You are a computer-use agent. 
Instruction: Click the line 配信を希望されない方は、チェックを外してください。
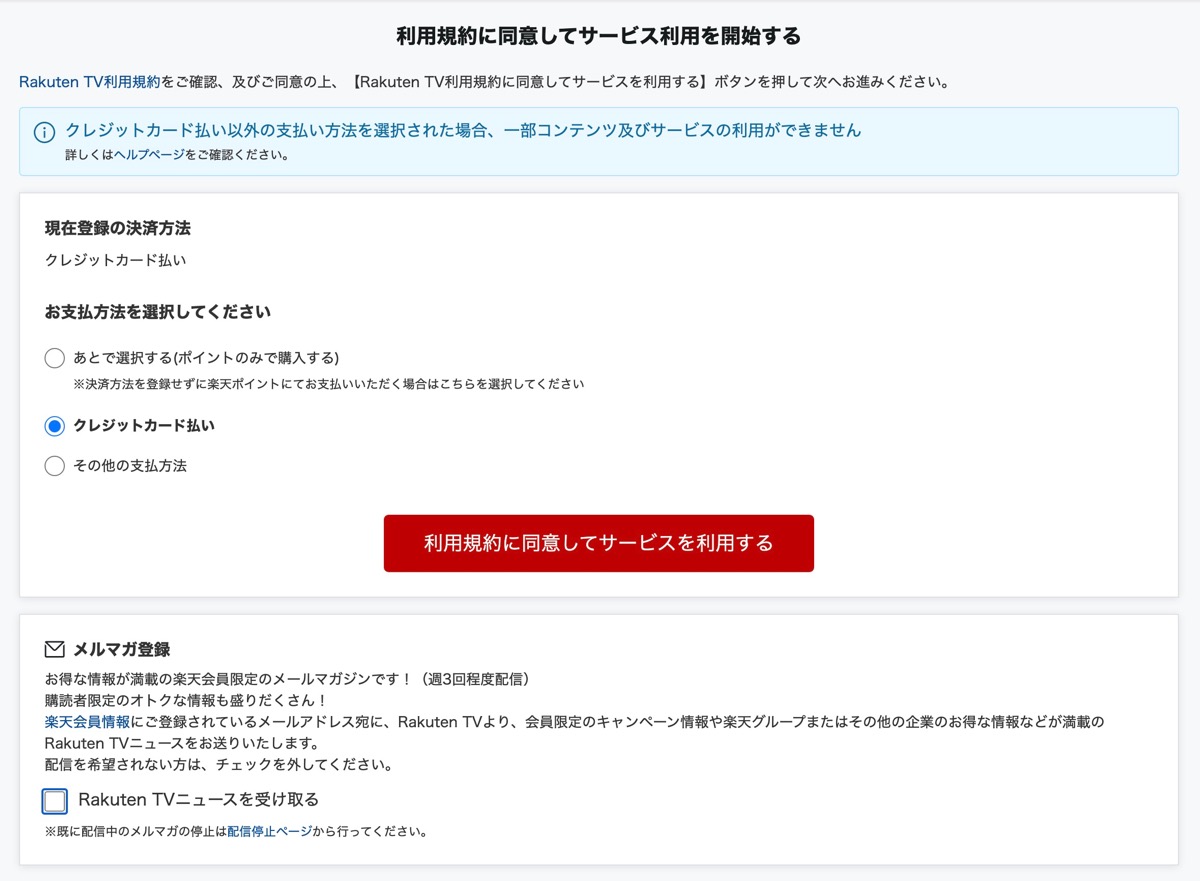tap(218, 766)
